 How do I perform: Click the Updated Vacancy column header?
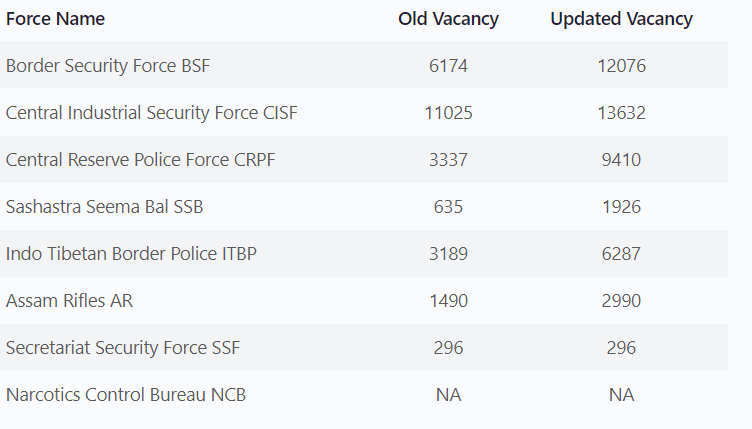coord(621,19)
